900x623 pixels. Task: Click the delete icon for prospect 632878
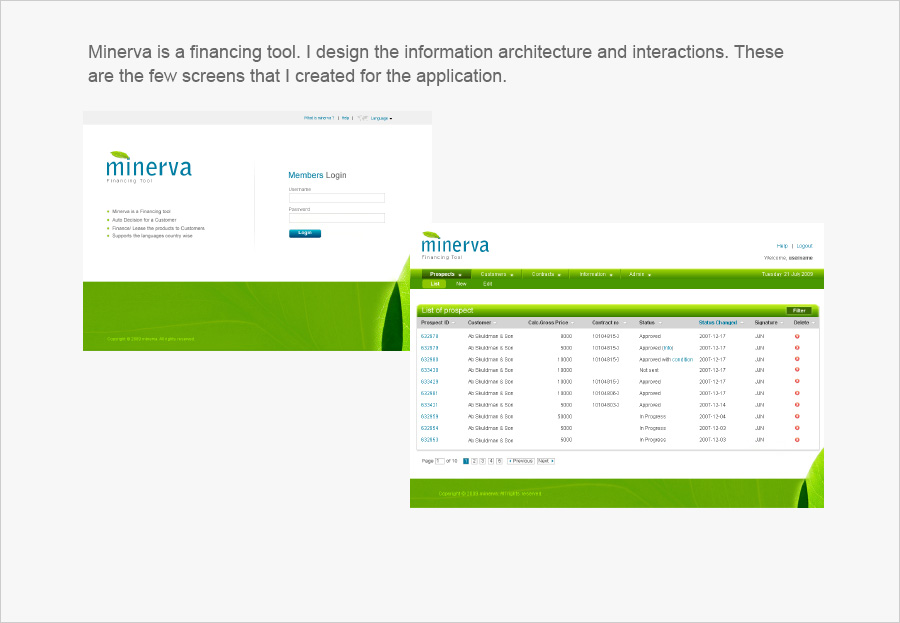(x=797, y=336)
